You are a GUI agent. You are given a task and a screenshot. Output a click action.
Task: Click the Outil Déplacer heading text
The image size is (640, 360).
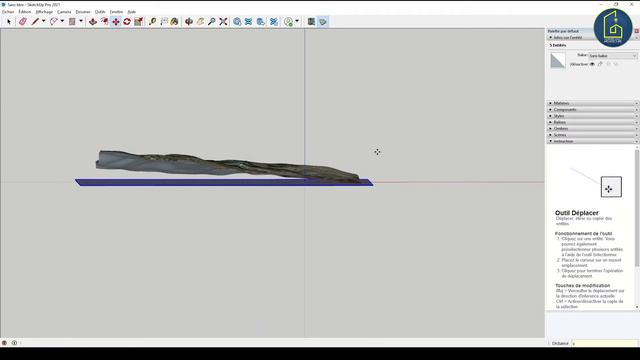[x=577, y=213]
